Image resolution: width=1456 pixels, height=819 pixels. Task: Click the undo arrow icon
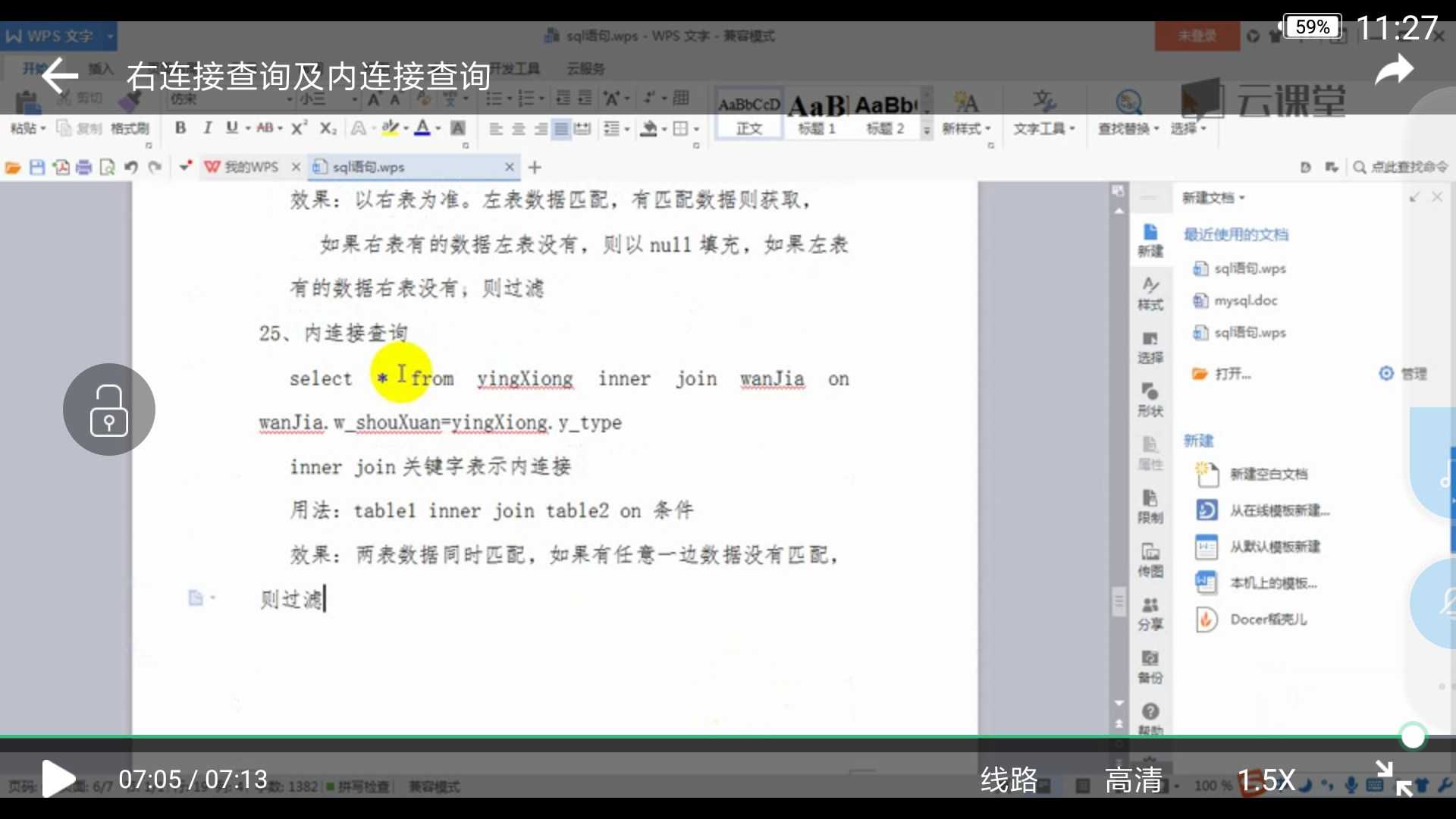[x=131, y=168]
